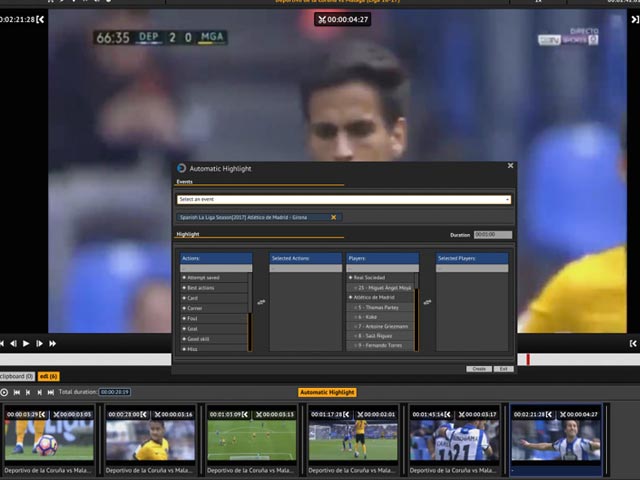This screenshot has width=640, height=480.
Task: Select the free-kick clip at 00:01:17:28
Action: coord(353,440)
